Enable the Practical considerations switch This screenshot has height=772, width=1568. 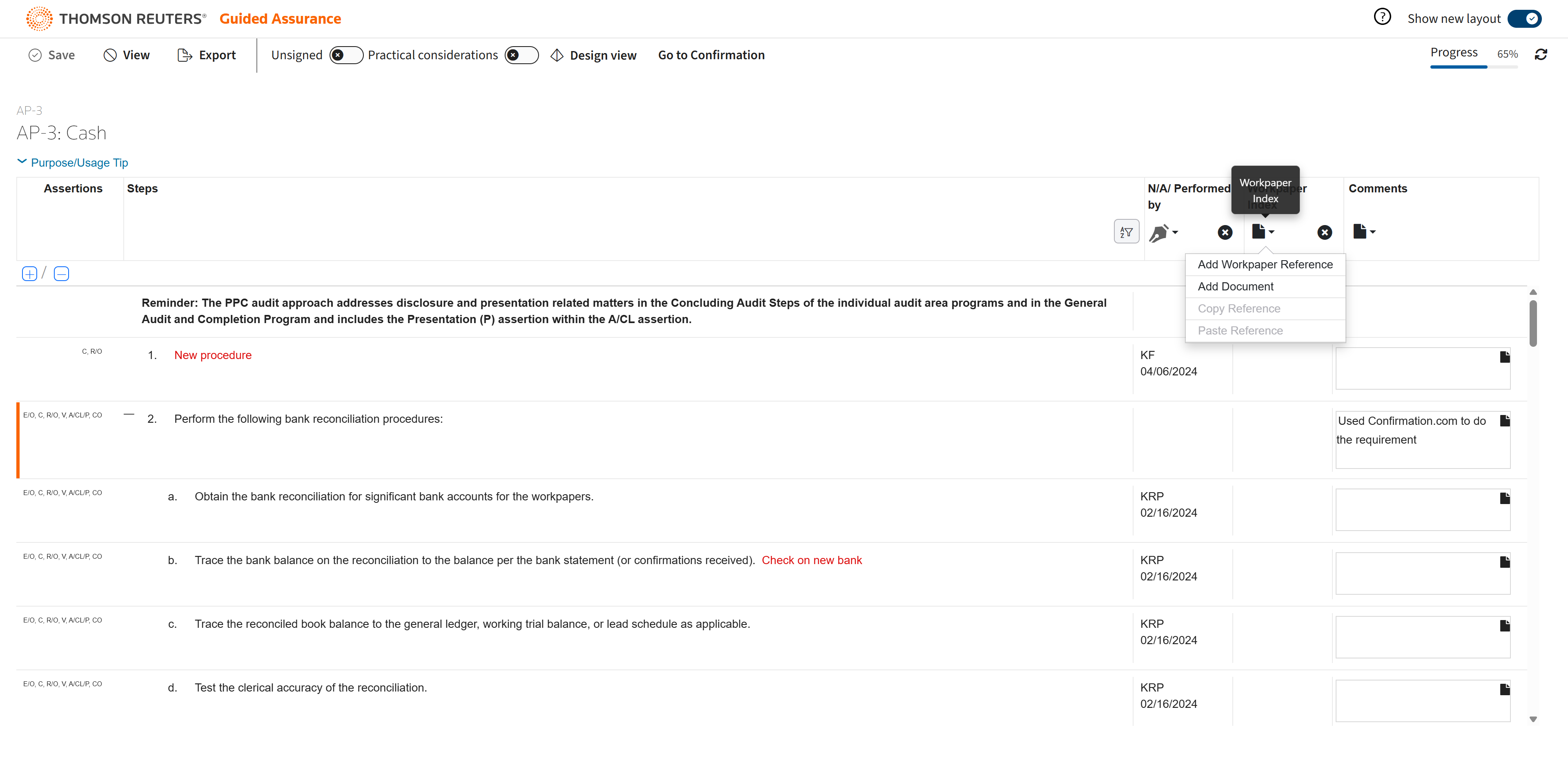click(x=521, y=56)
